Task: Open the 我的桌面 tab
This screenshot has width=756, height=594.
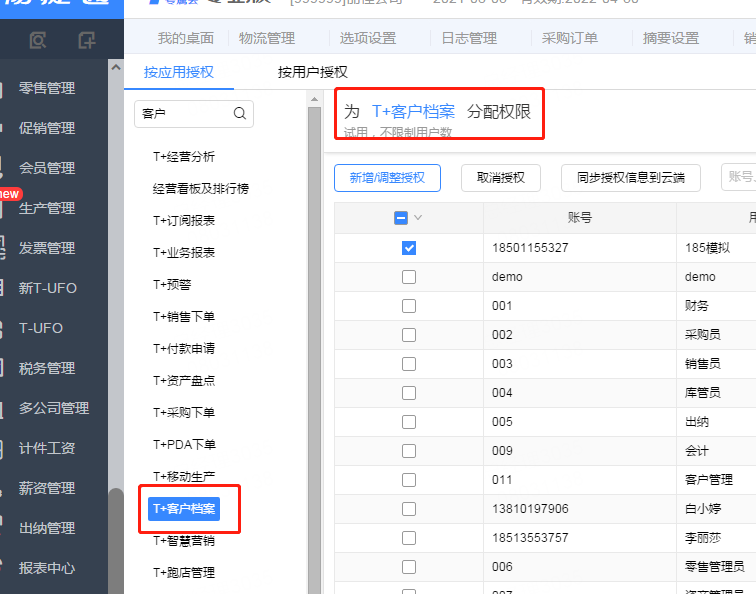Action: pyautogui.click(x=186, y=38)
